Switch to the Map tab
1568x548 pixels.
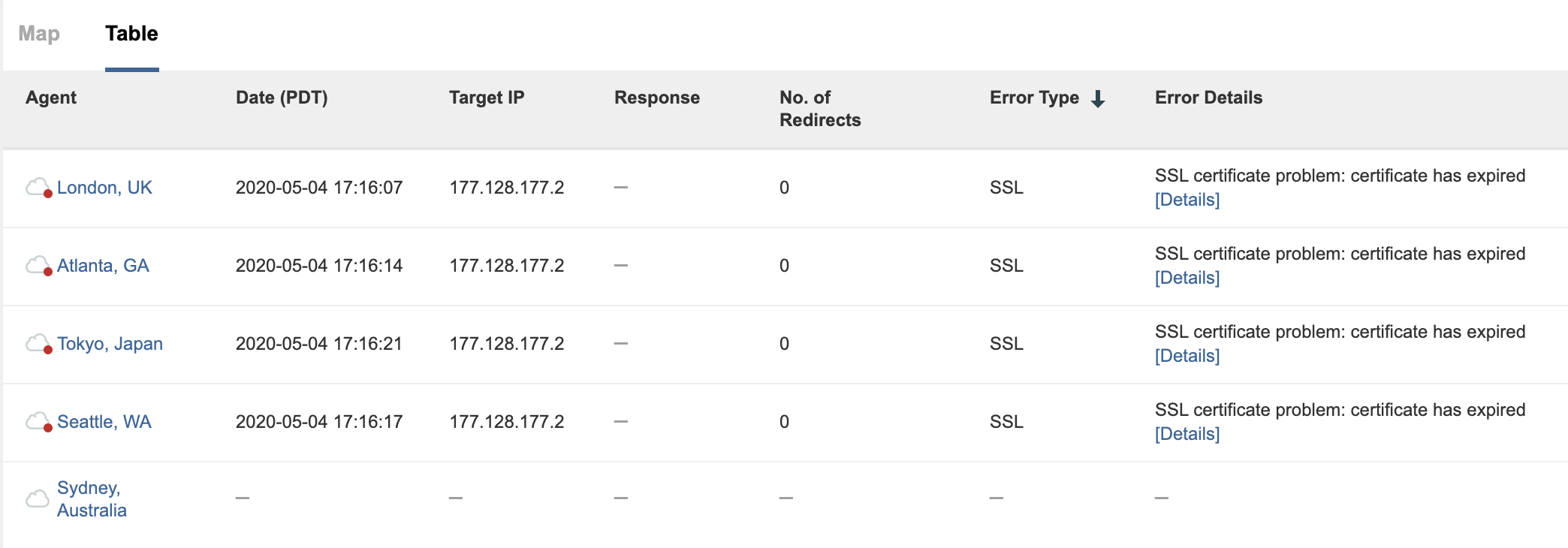point(39,34)
